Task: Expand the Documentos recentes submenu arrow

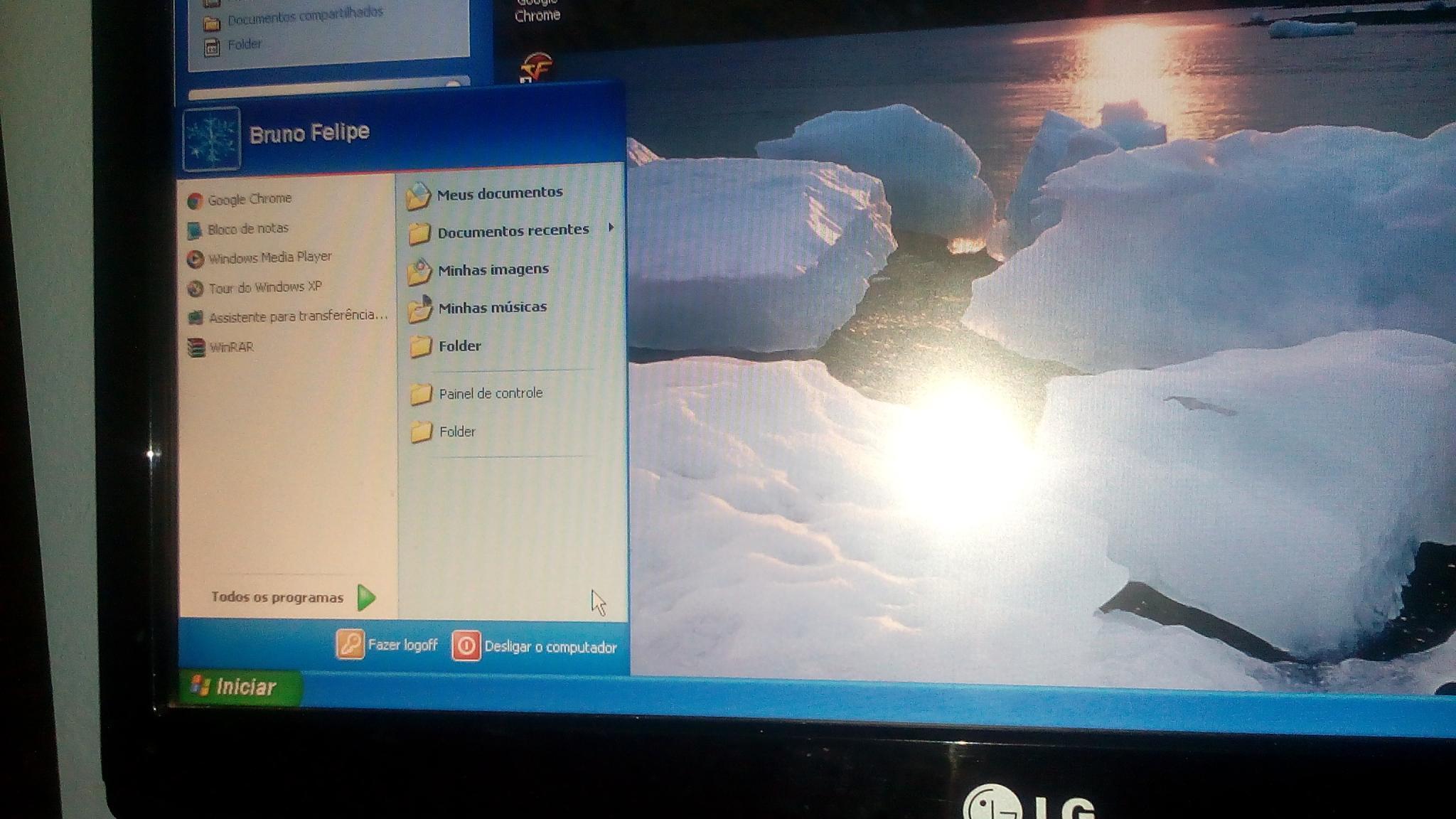Action: point(611,227)
